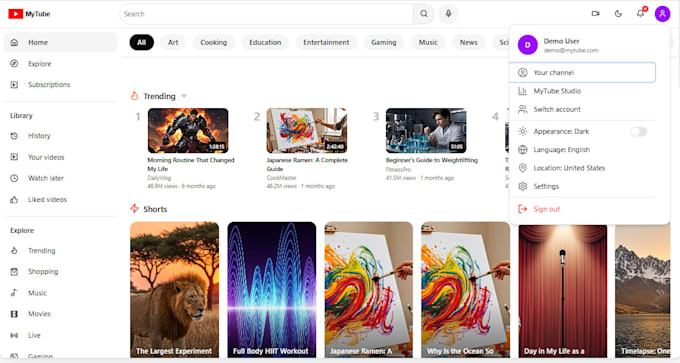Open Language: English menu entry

[x=582, y=150]
